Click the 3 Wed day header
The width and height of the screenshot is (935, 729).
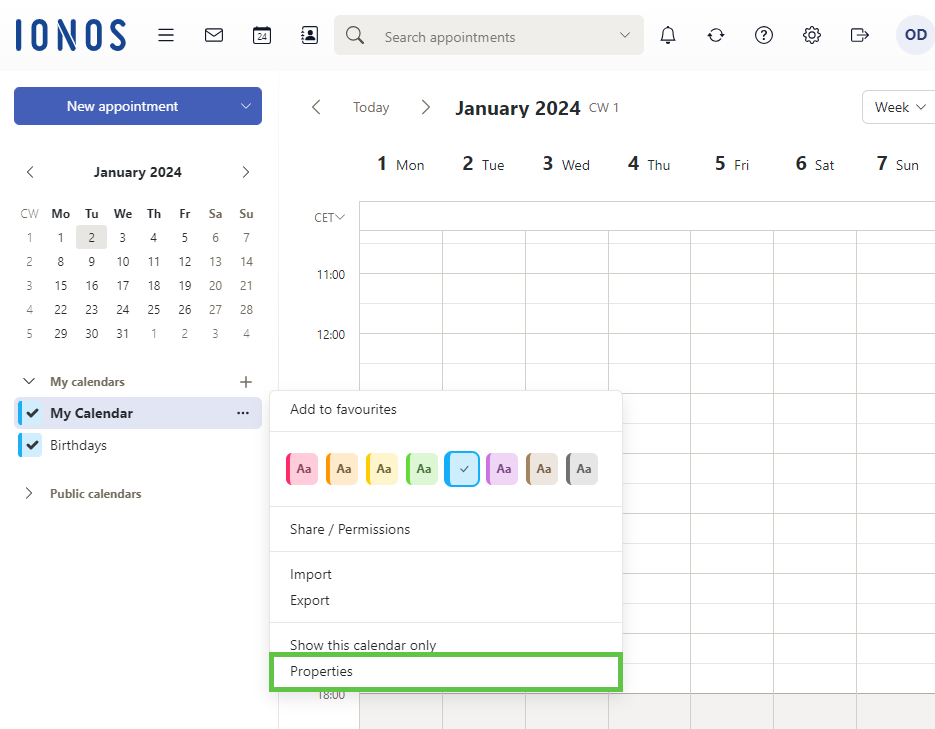pos(566,164)
